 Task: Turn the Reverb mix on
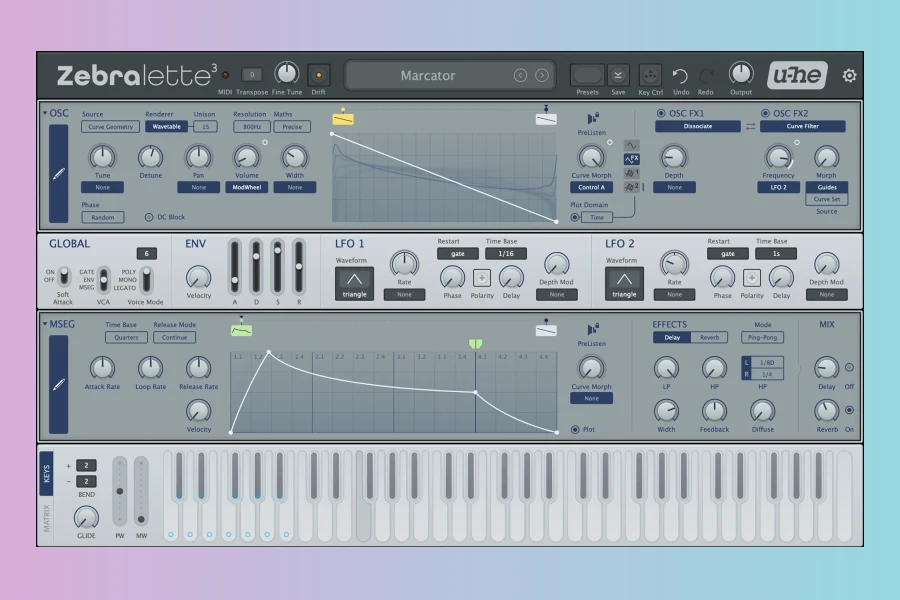click(849, 409)
